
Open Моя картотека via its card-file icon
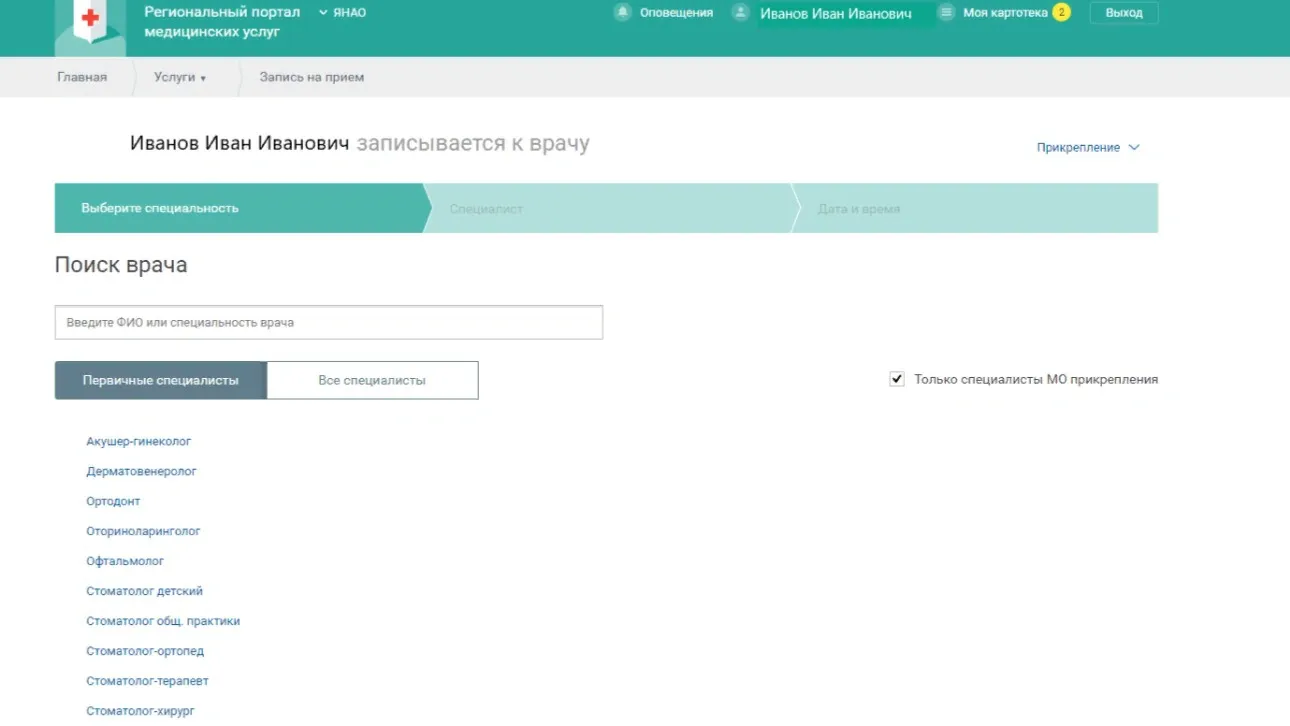point(944,13)
